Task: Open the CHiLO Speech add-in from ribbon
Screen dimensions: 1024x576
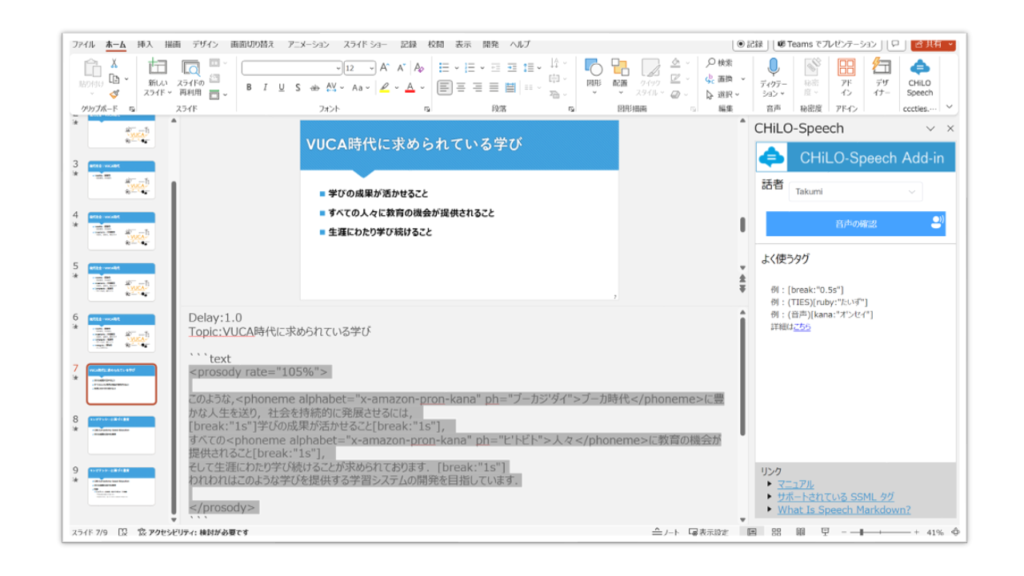Action: 919,76
